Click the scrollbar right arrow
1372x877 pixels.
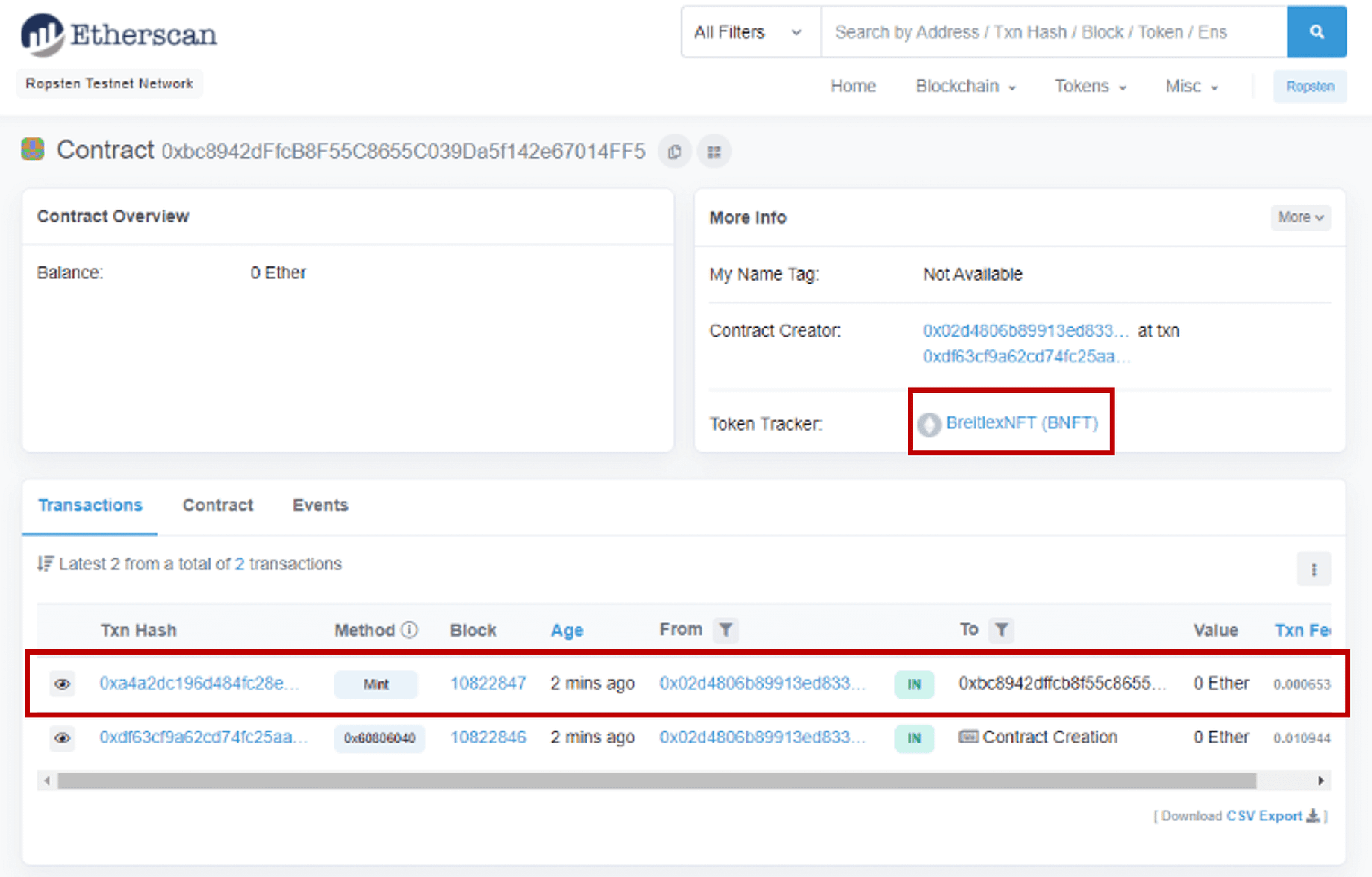[x=1321, y=781]
